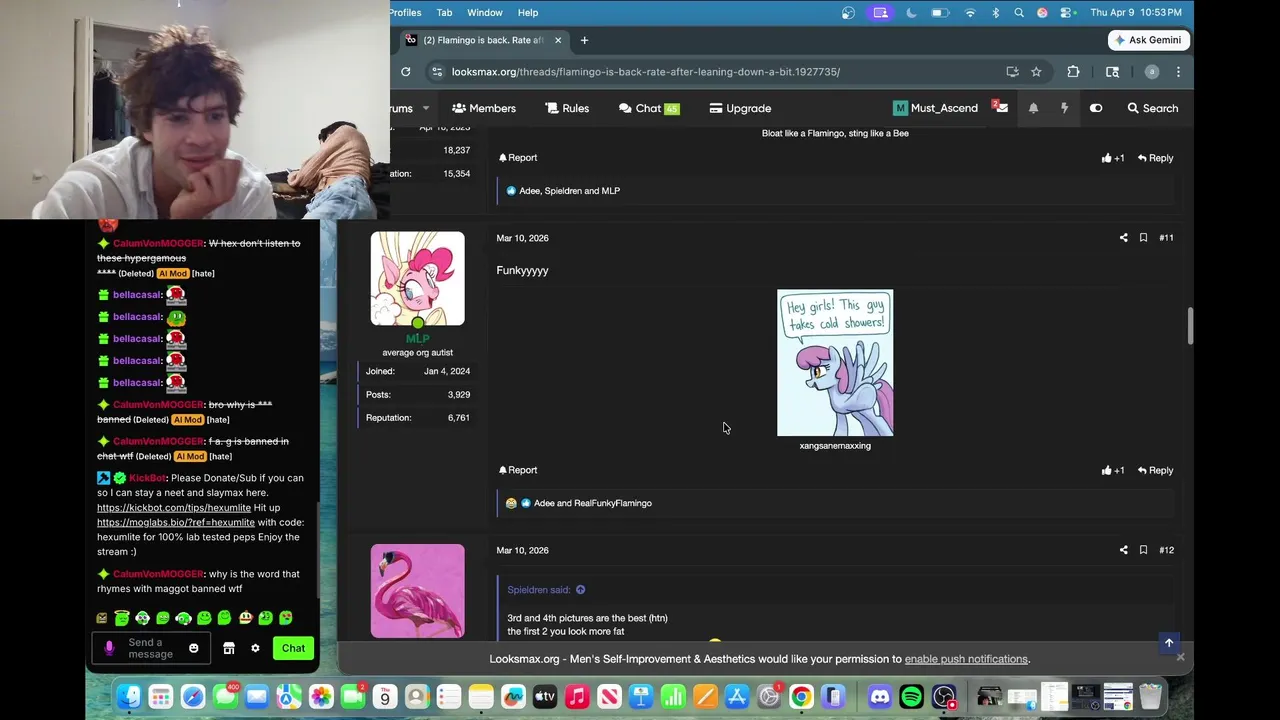Click the lightning bolt What's new icon

pyautogui.click(x=1064, y=108)
